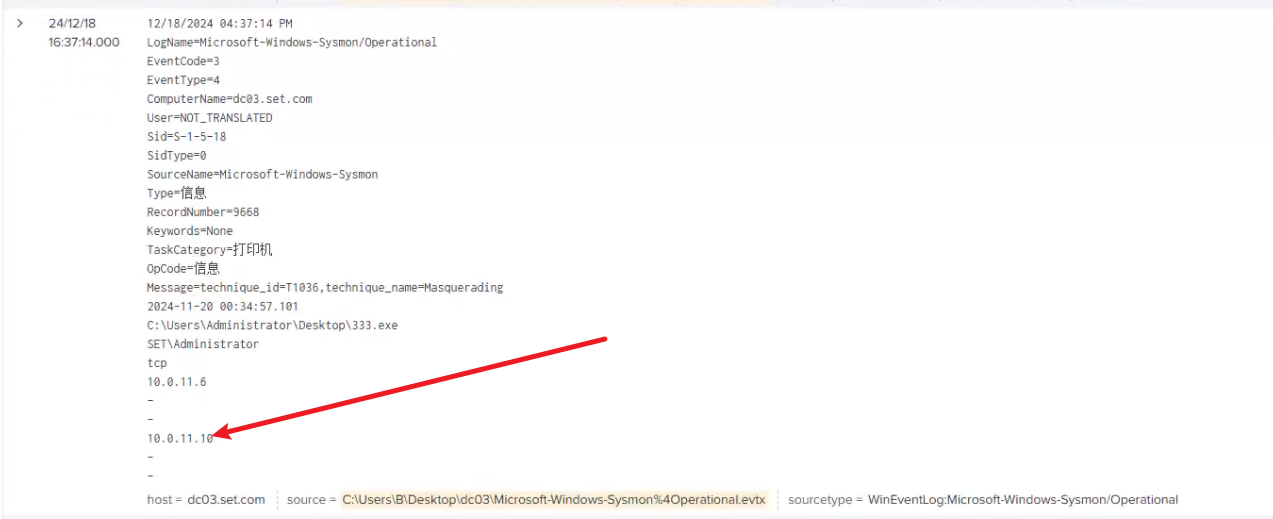Click host field value dc03.set.com
The image size is (1273, 519).
point(226,499)
